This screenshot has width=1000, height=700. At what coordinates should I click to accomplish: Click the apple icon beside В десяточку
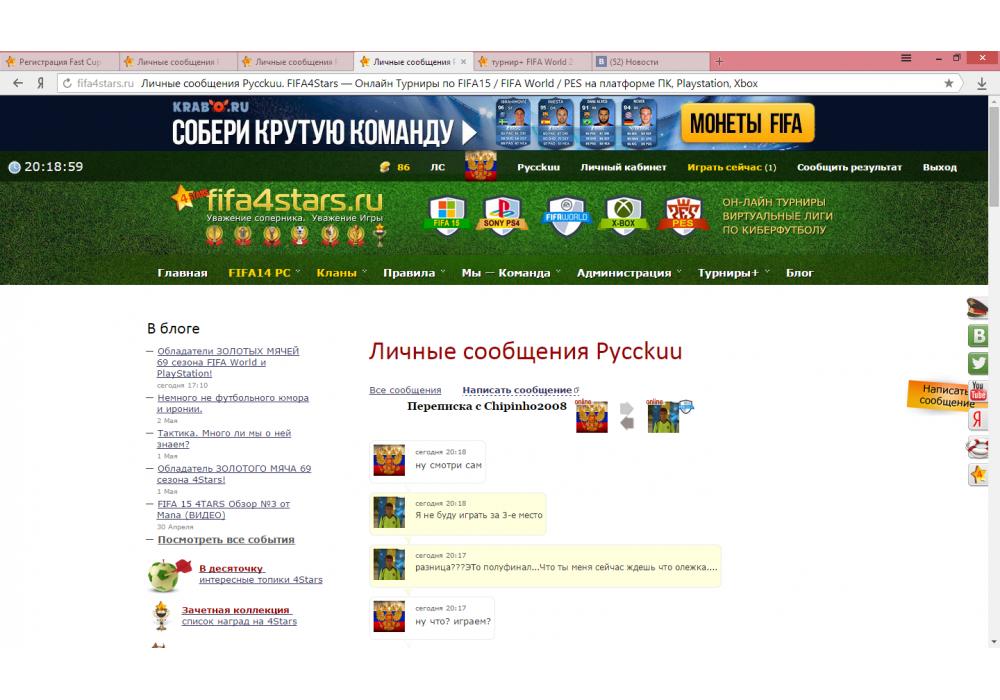(168, 574)
